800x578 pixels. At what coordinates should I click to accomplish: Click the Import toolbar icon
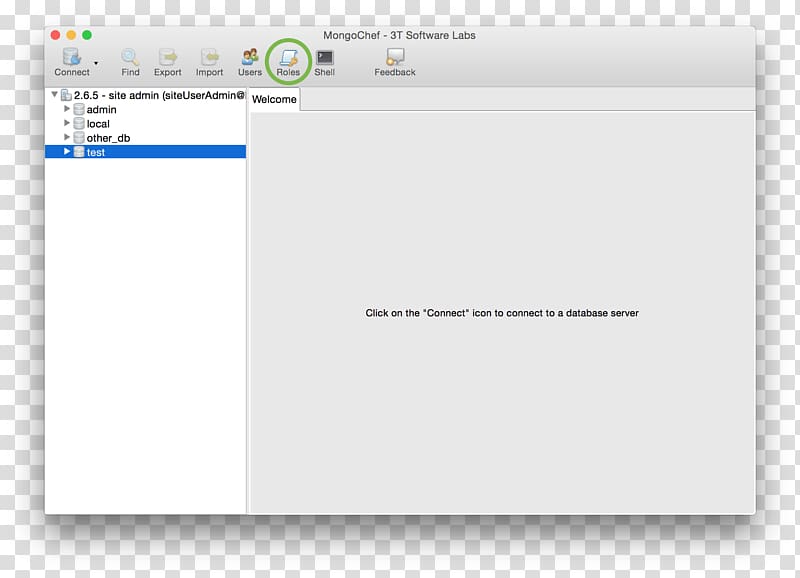209,62
